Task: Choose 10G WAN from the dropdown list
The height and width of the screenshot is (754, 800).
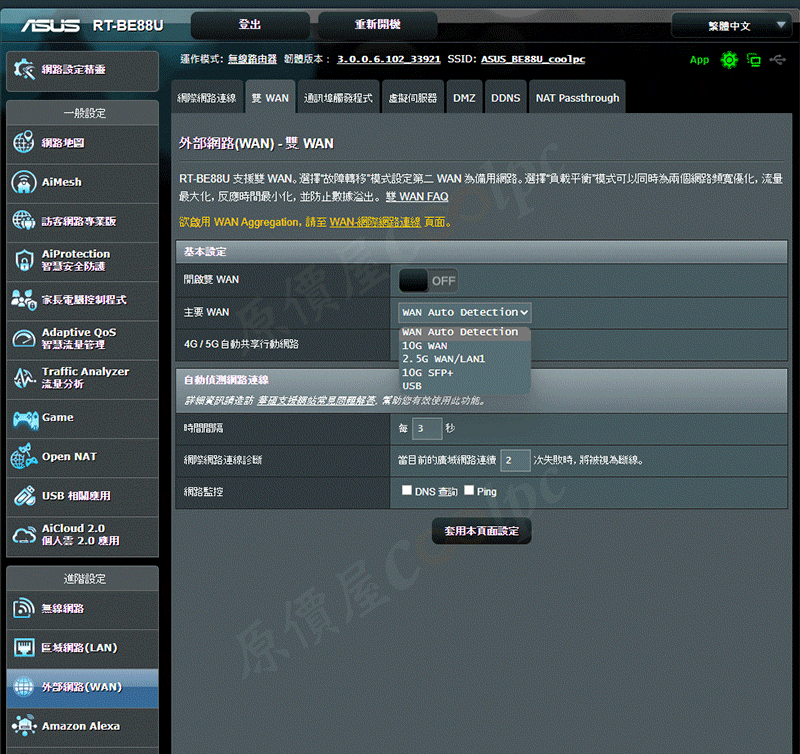Action: pos(464,345)
